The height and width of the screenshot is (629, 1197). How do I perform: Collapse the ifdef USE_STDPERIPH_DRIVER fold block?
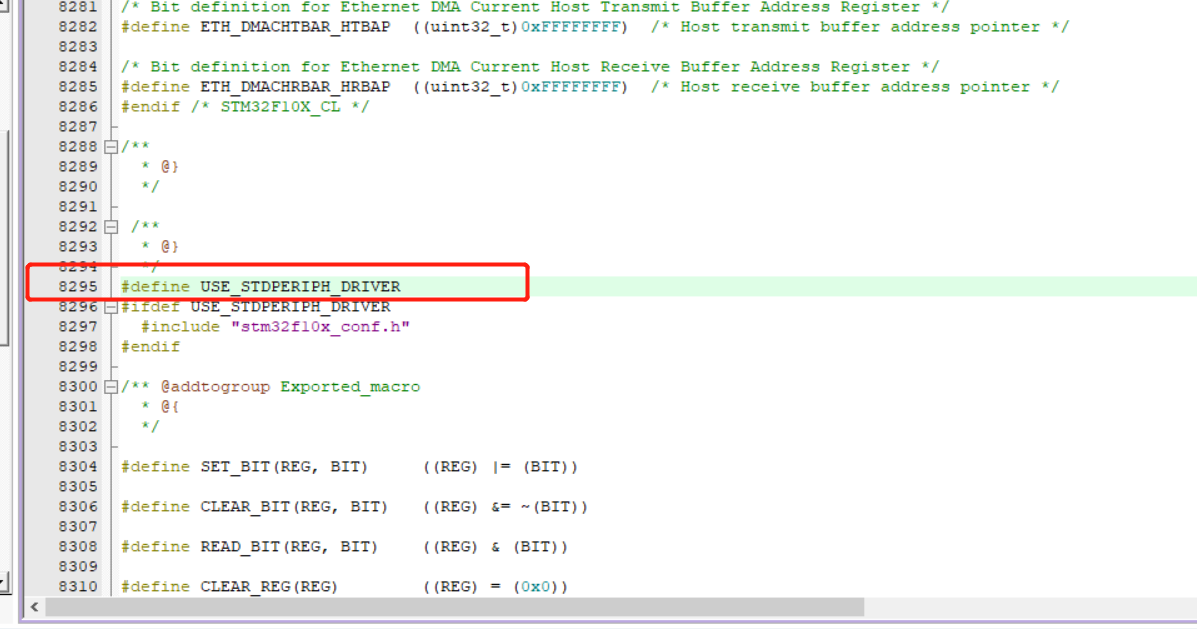pos(110,306)
